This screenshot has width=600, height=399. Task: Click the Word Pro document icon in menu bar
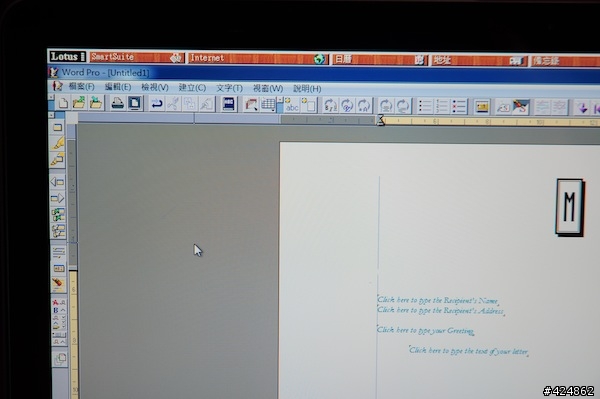coord(57,86)
